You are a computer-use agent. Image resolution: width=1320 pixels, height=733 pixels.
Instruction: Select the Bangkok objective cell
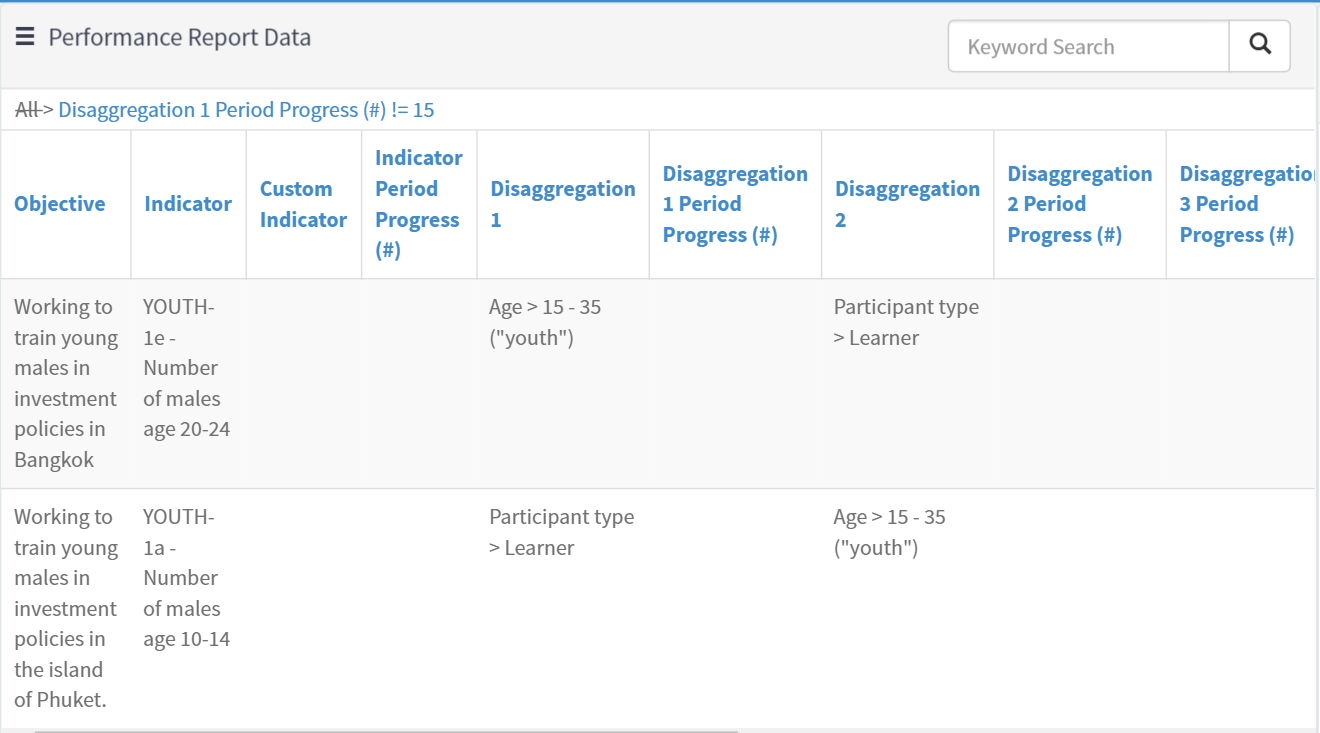(65, 383)
